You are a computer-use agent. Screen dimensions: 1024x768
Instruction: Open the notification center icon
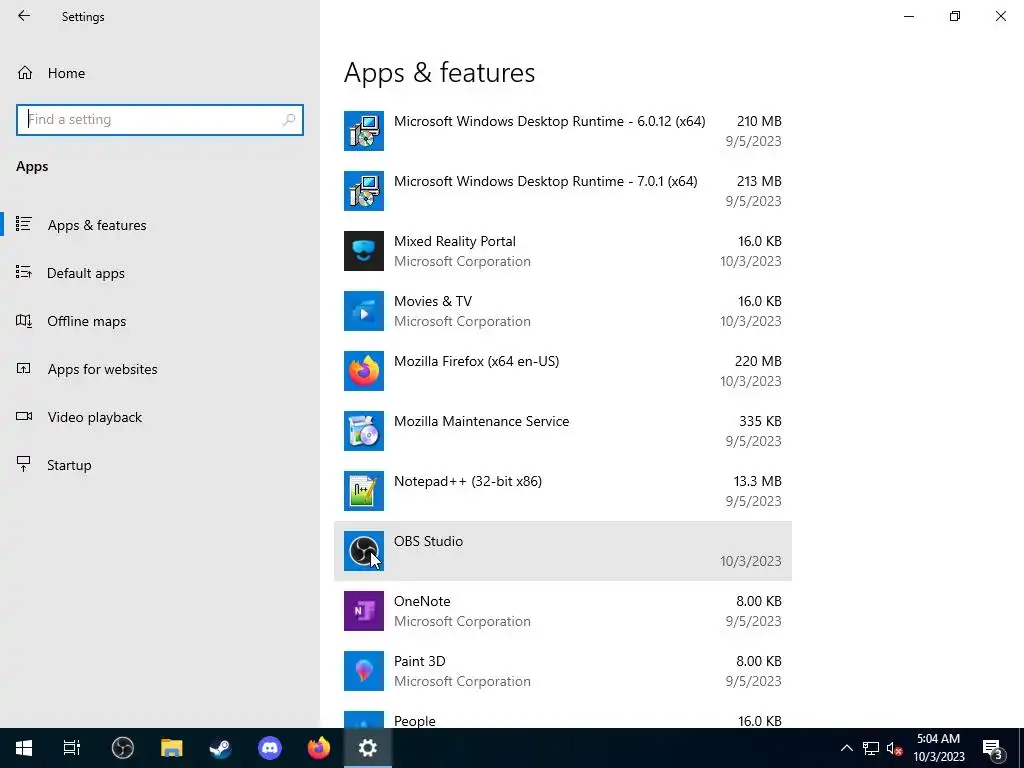pyautogui.click(x=992, y=748)
